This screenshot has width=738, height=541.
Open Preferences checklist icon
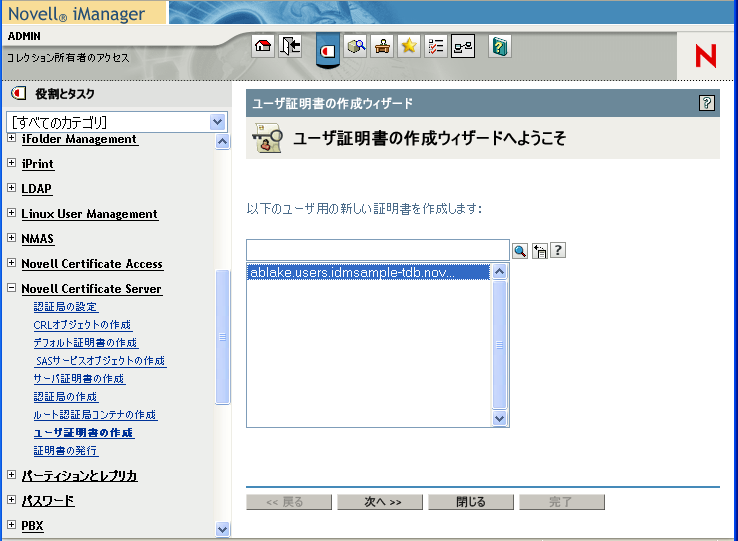coord(436,46)
